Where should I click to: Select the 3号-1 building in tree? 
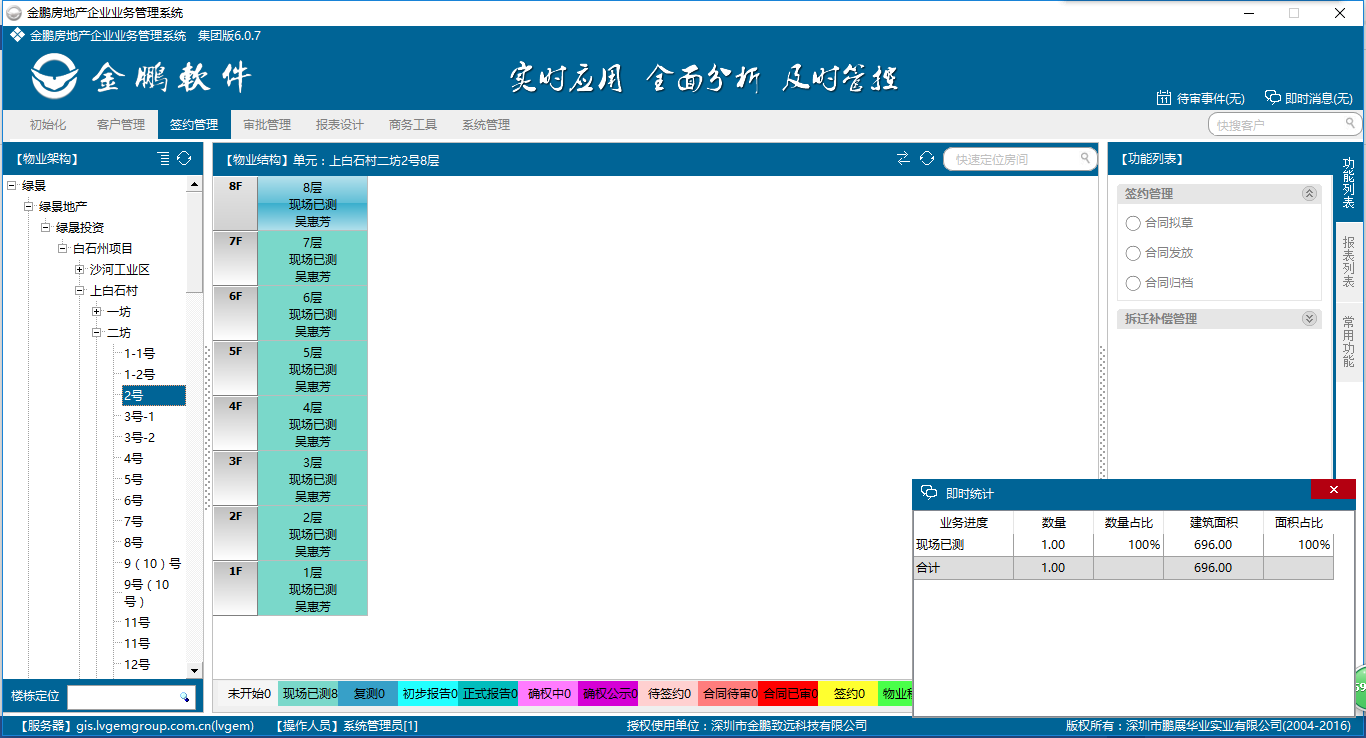139,417
